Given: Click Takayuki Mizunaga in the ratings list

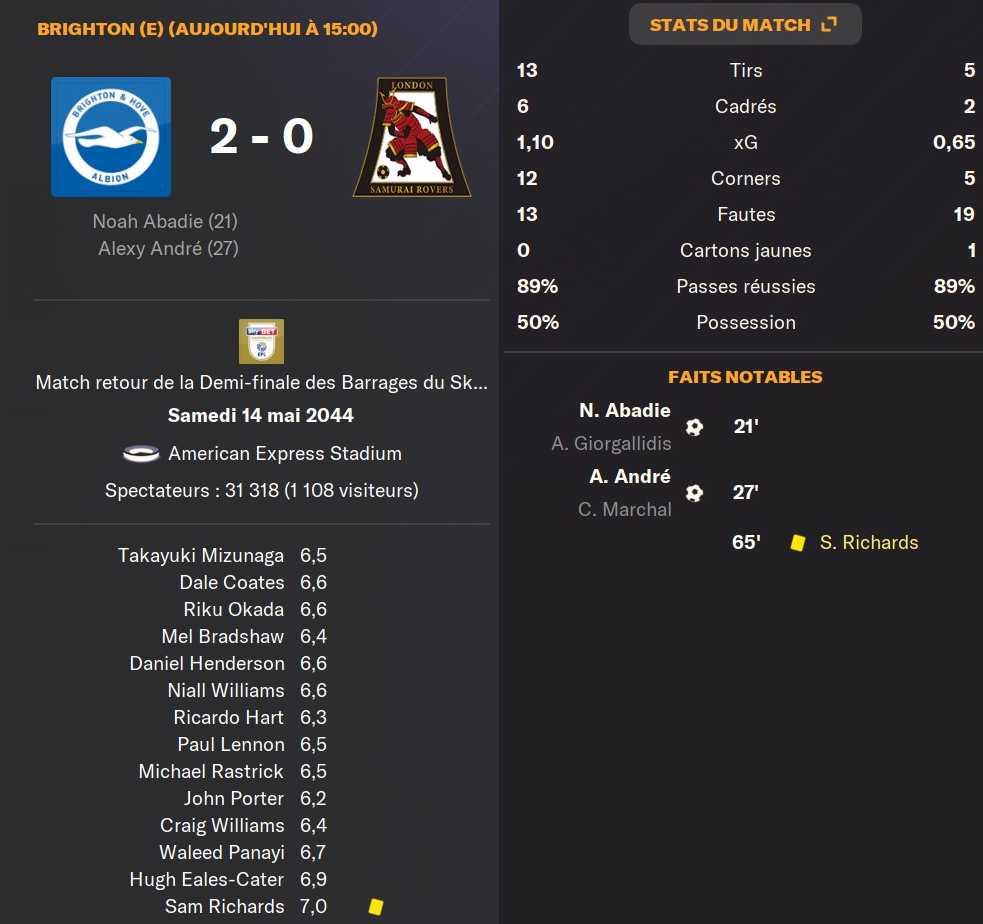Looking at the screenshot, I should tap(201, 556).
